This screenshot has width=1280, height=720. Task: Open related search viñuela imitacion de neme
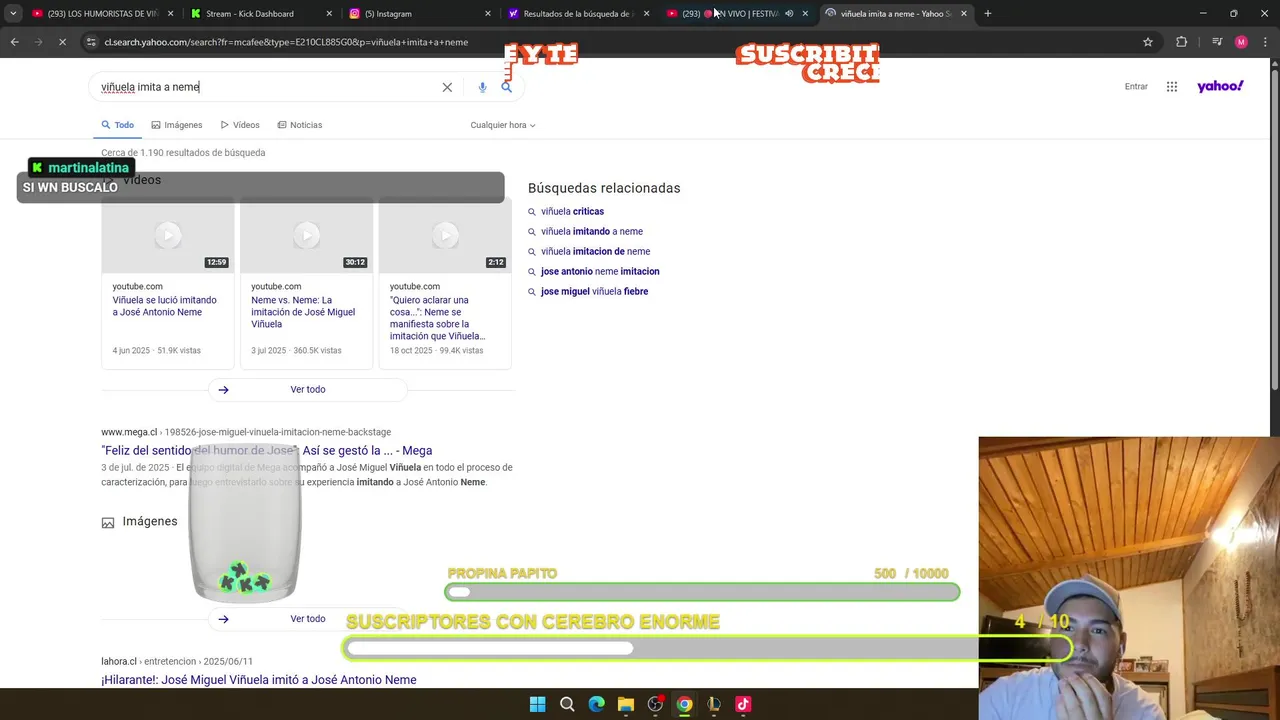pos(595,251)
